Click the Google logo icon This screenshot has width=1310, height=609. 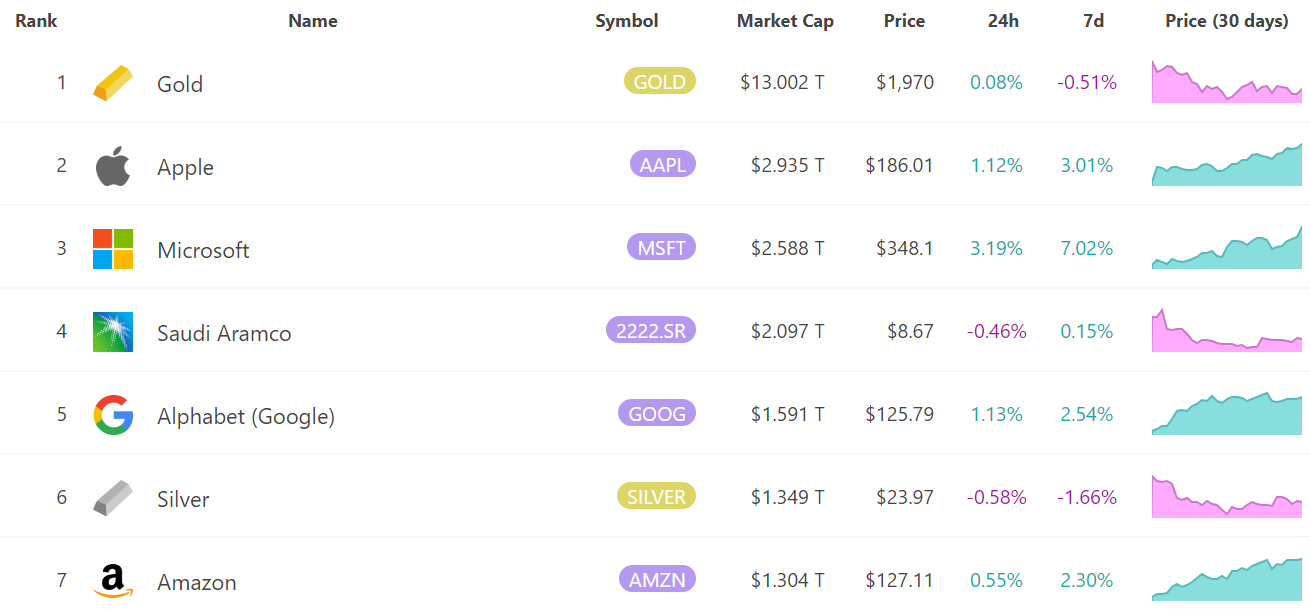113,415
